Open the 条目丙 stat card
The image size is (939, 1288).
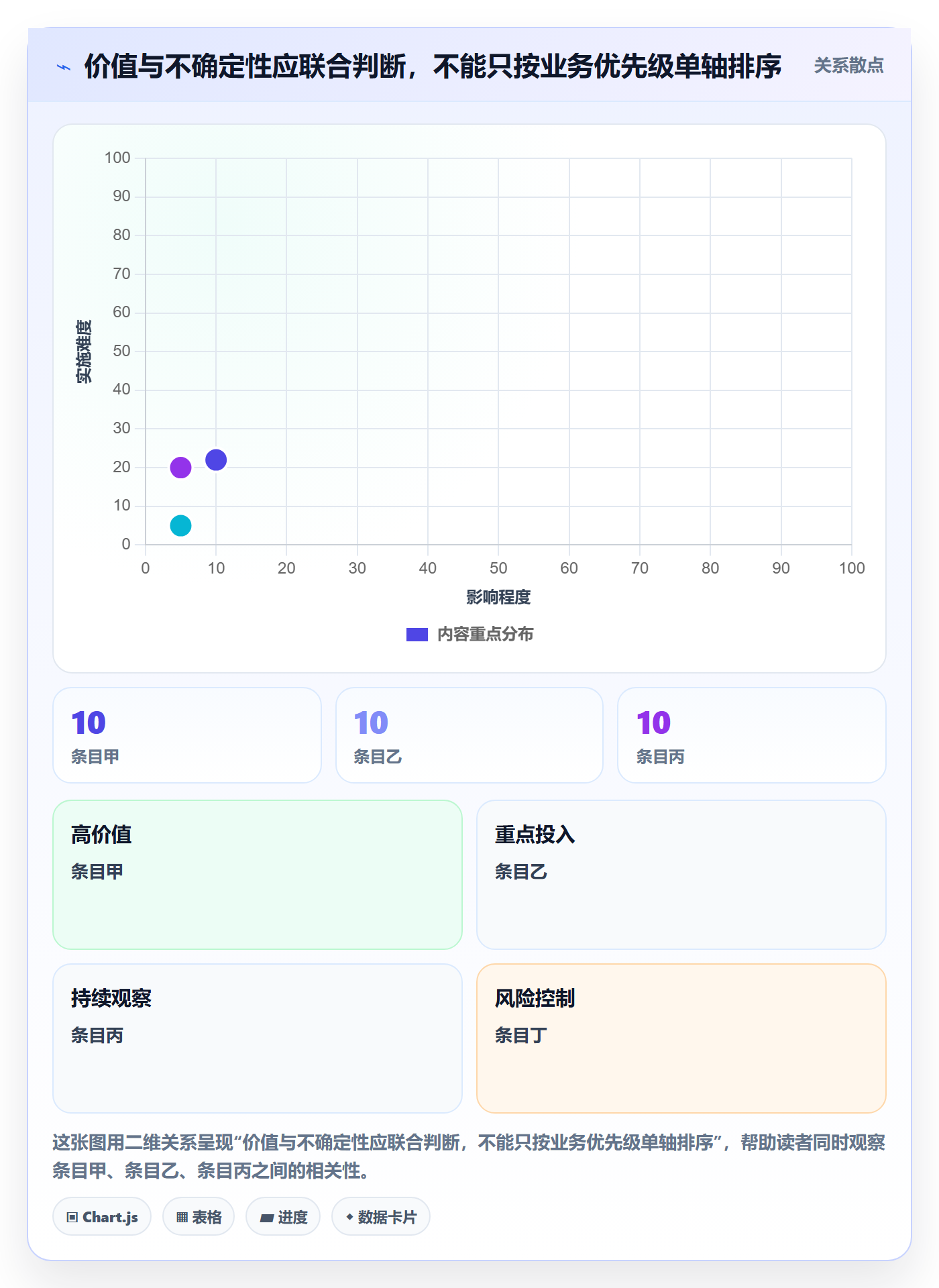(752, 735)
